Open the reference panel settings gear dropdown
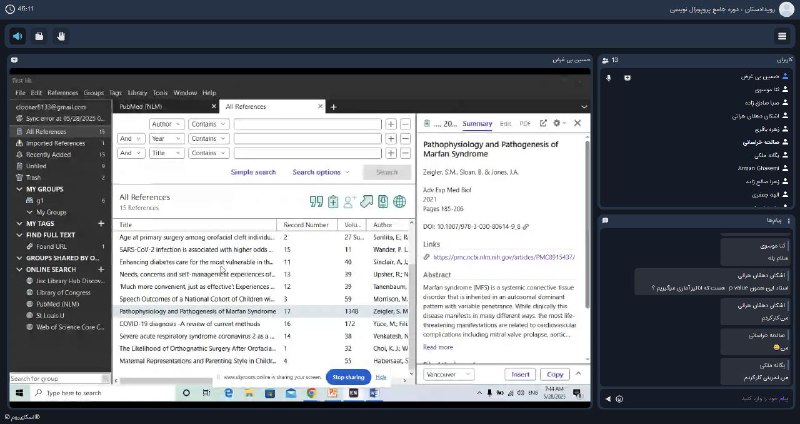The width and height of the screenshot is (800, 424). coord(560,123)
